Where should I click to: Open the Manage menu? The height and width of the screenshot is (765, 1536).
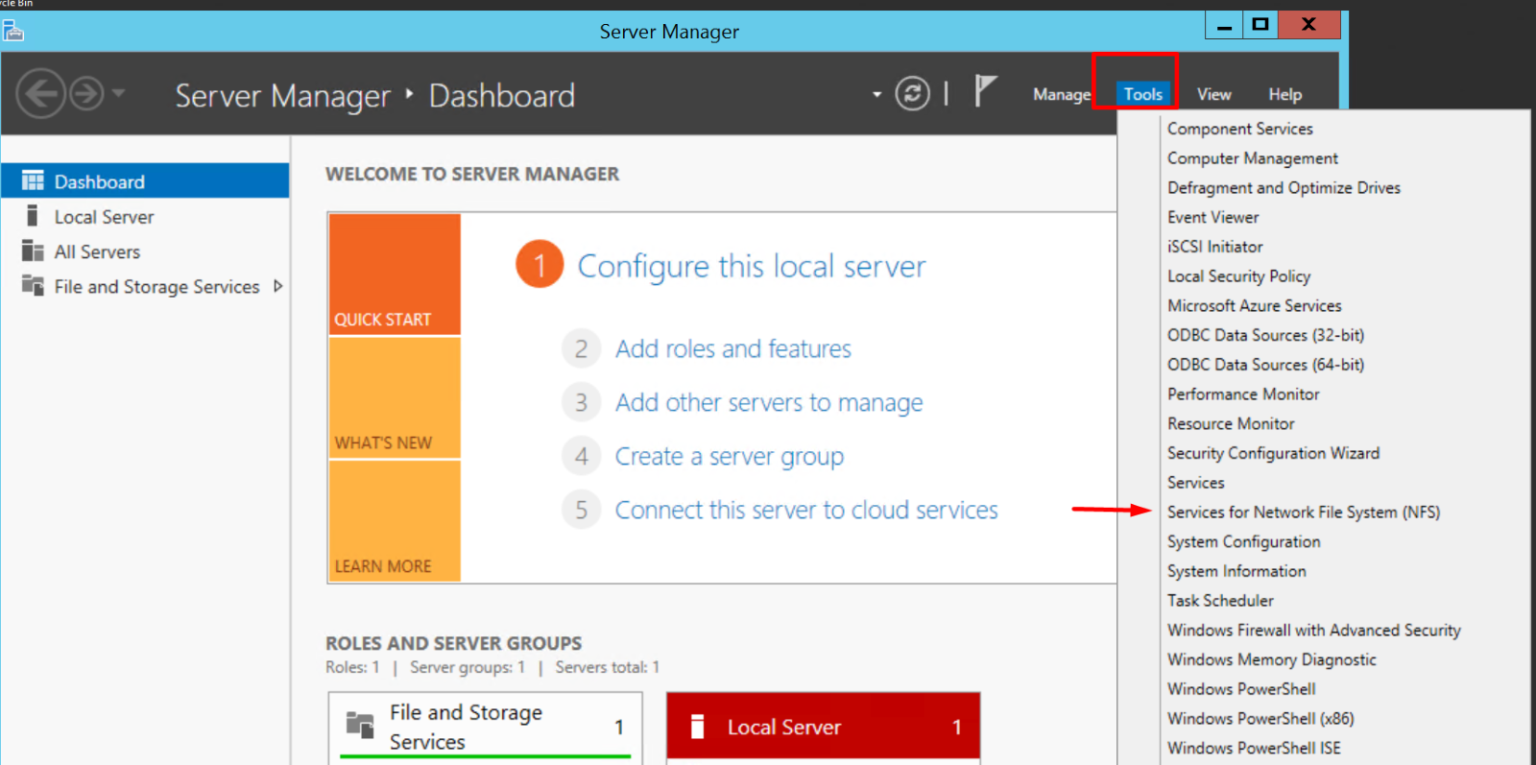tap(1061, 95)
